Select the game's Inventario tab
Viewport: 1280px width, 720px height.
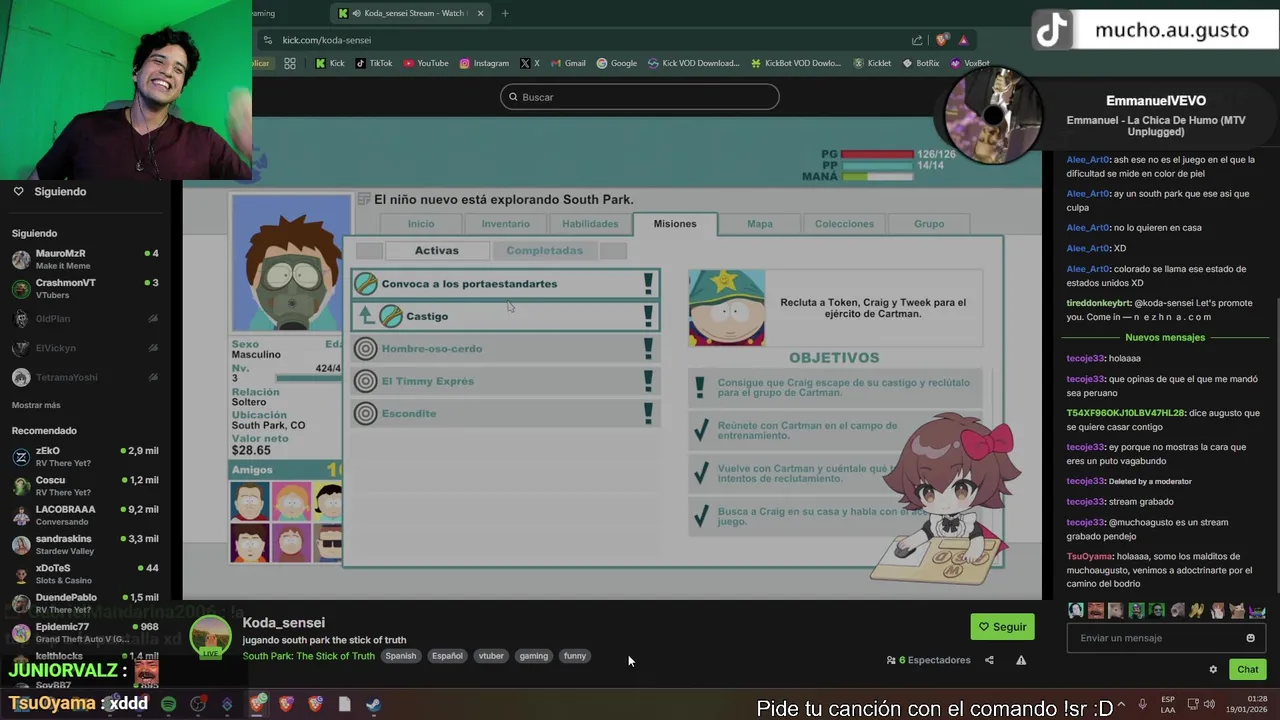pyautogui.click(x=505, y=224)
